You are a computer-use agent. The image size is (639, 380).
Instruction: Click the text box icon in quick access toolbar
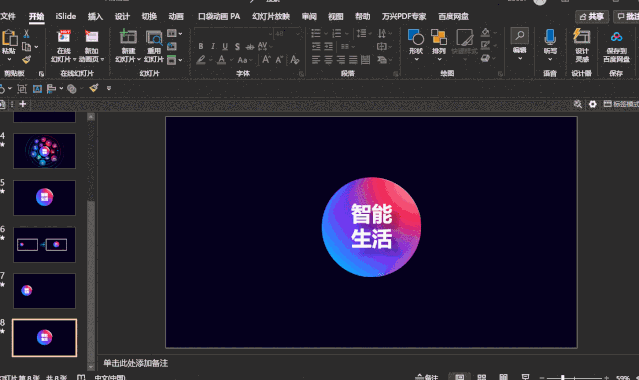37,88
